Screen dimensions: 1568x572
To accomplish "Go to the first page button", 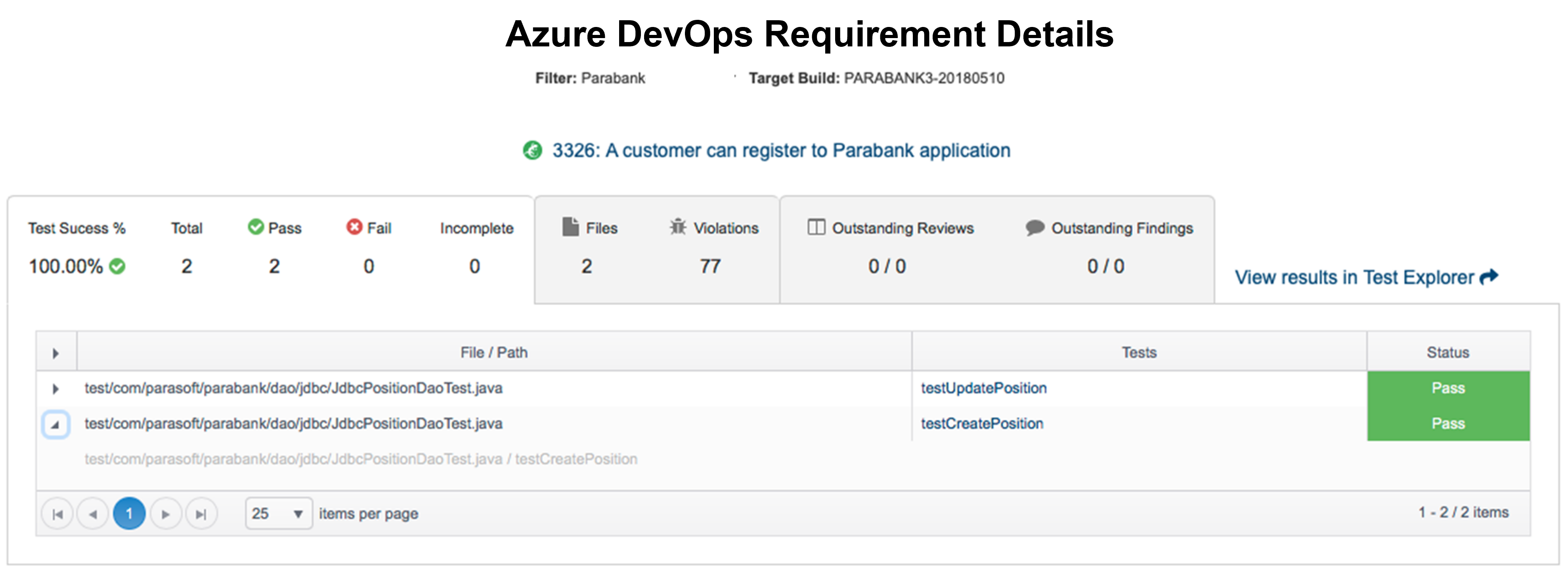I will tap(58, 514).
